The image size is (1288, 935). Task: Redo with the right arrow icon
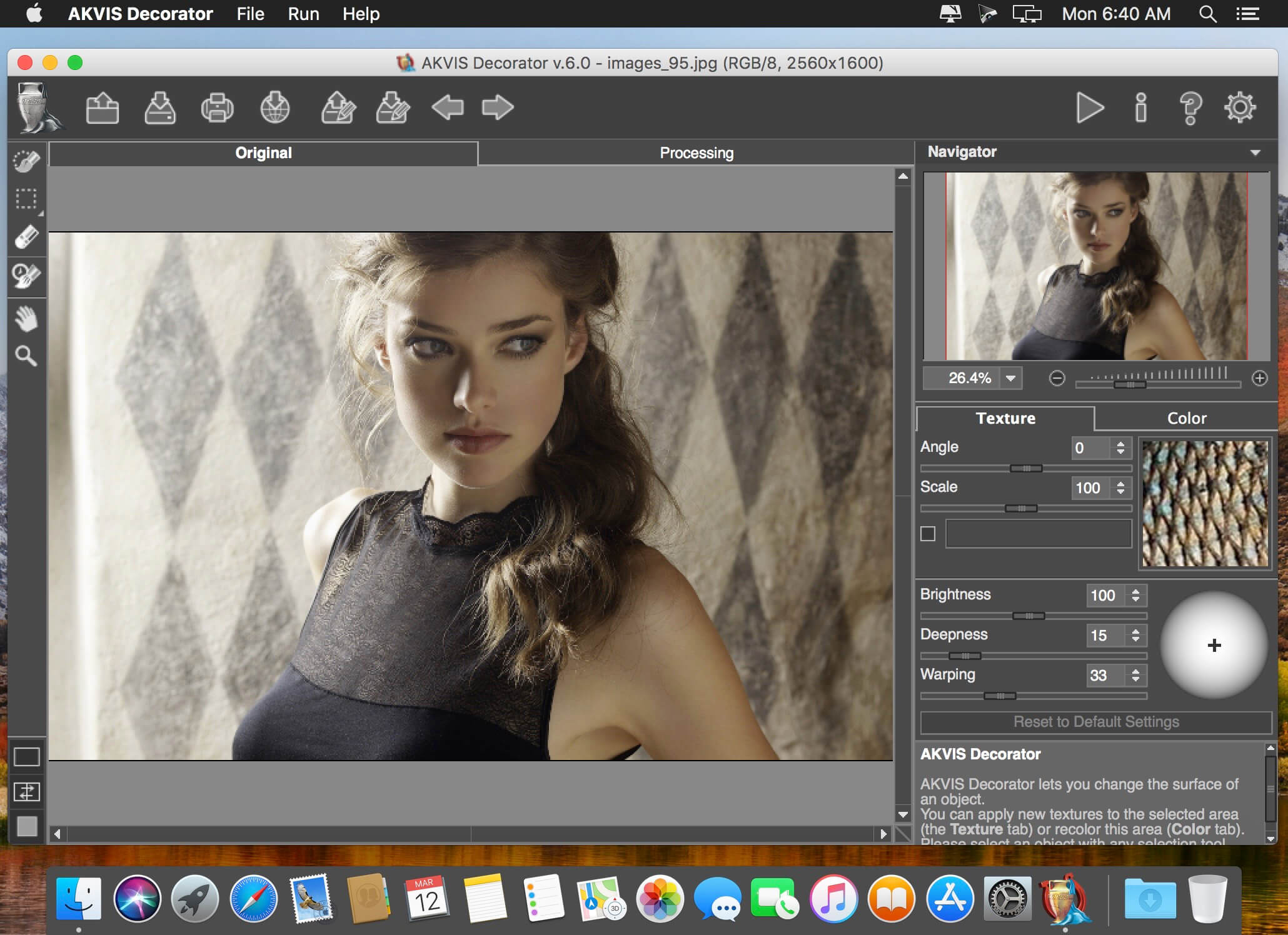(x=498, y=107)
